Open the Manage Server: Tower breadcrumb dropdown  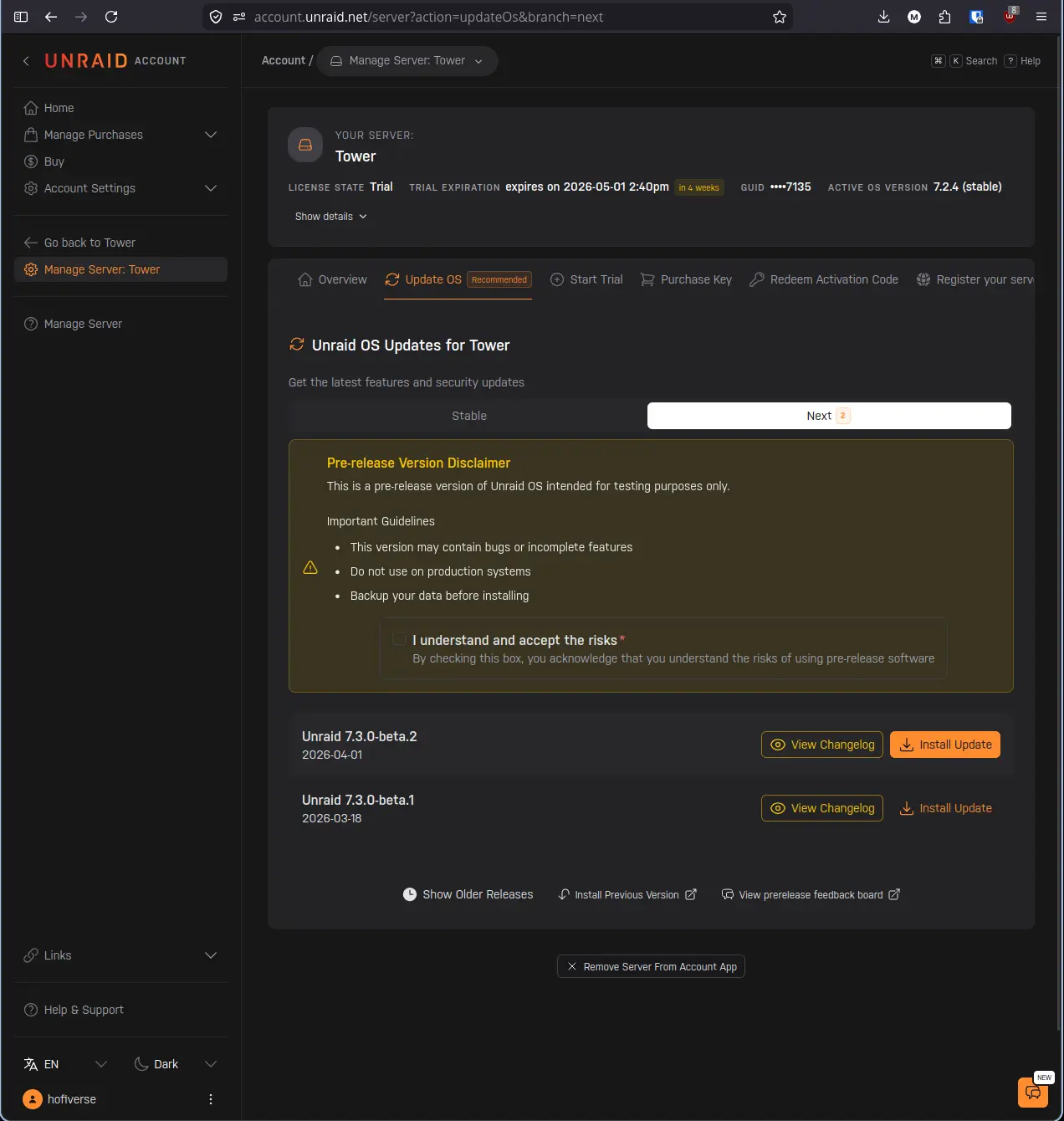point(407,60)
